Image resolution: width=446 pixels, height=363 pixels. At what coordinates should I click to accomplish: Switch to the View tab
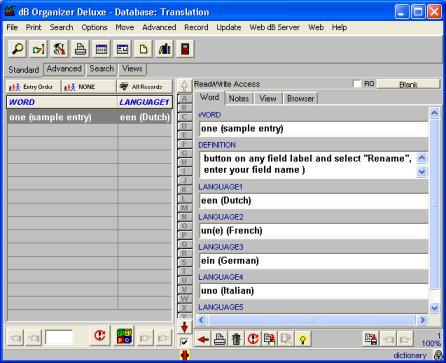click(x=268, y=99)
